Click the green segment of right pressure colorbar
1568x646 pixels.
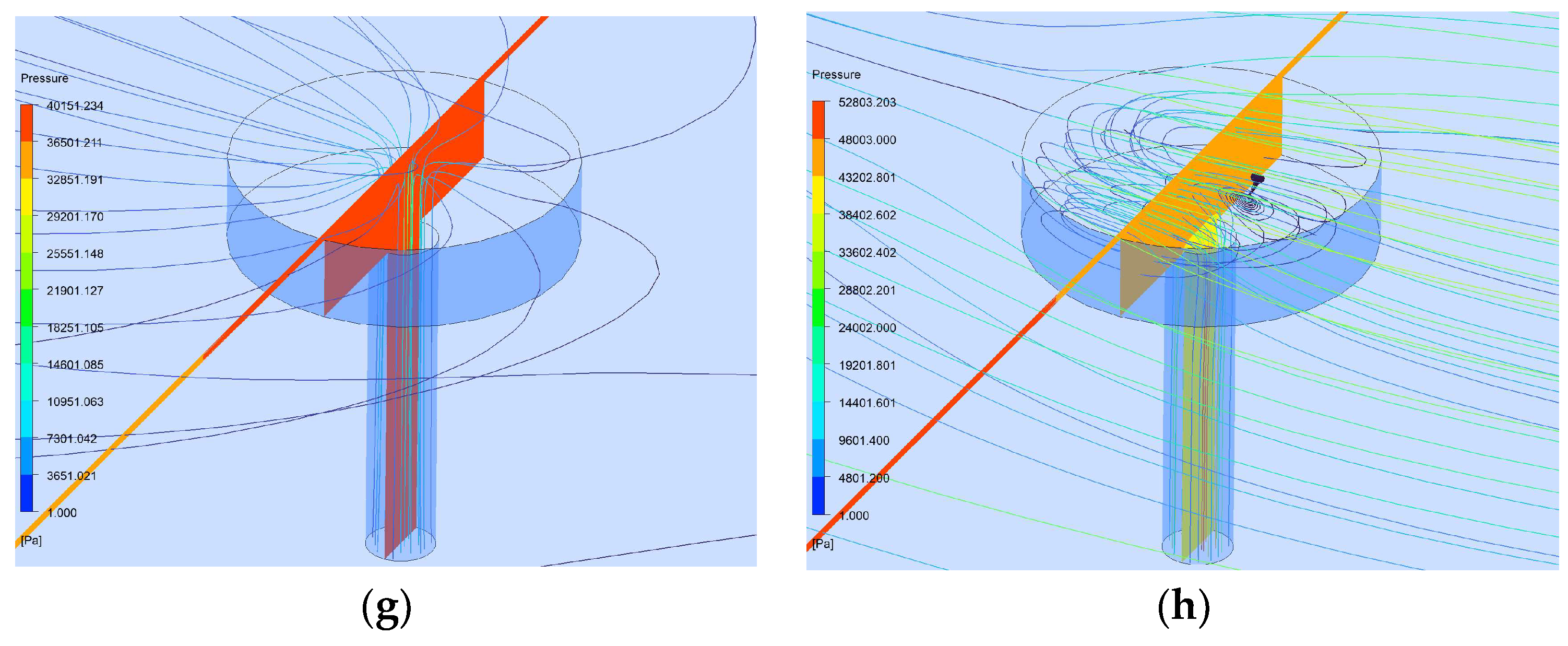click(818, 308)
